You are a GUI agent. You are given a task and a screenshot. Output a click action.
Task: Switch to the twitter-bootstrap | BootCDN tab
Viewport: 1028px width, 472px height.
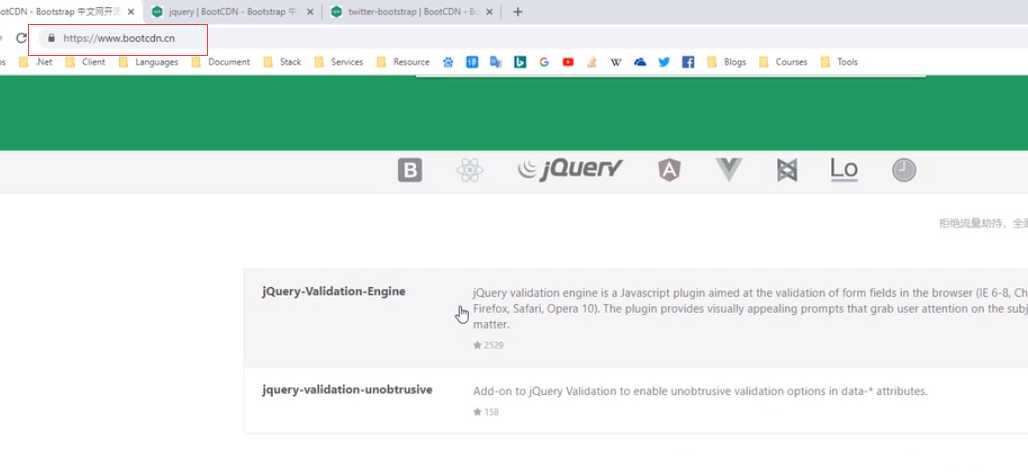tap(411, 12)
